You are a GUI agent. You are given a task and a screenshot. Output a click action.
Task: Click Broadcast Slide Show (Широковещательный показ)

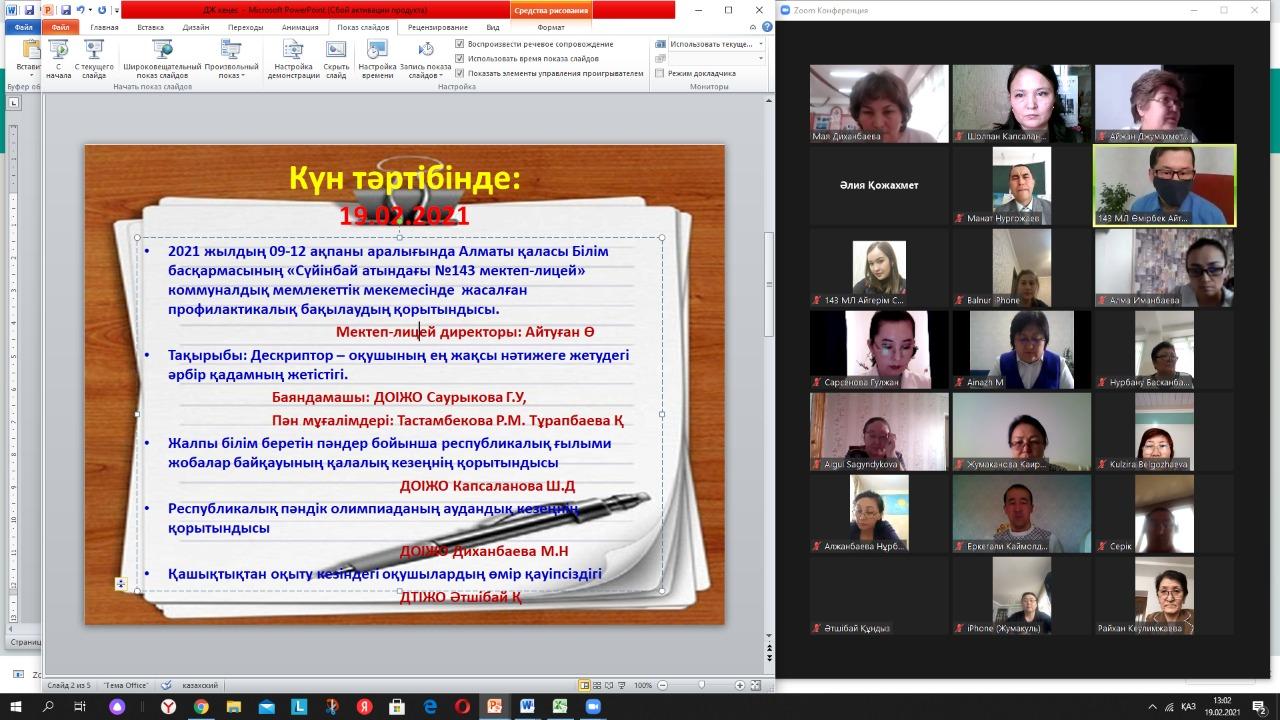(x=162, y=58)
